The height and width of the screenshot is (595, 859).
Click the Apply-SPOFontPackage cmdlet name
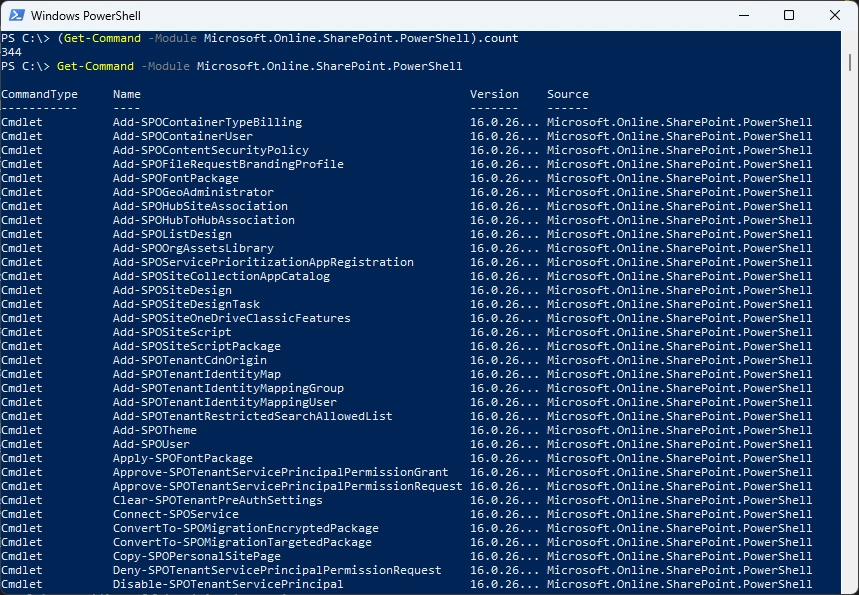pos(183,458)
